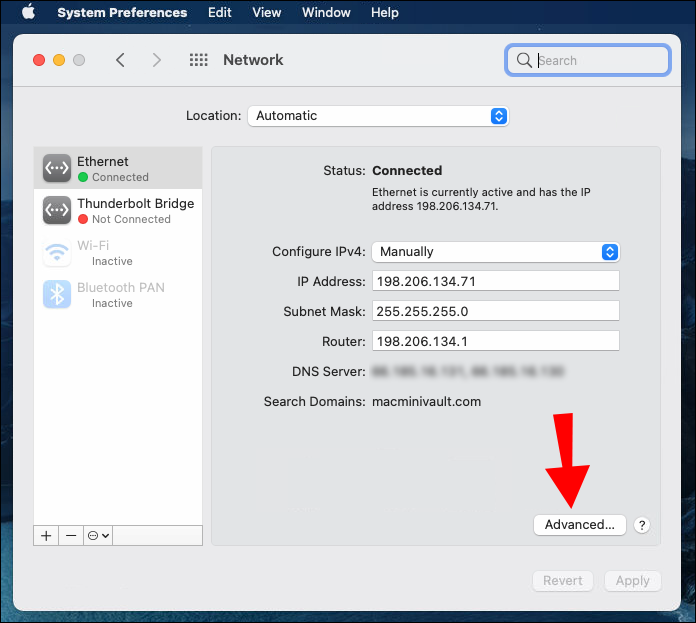Open the service action menu

tap(98, 536)
